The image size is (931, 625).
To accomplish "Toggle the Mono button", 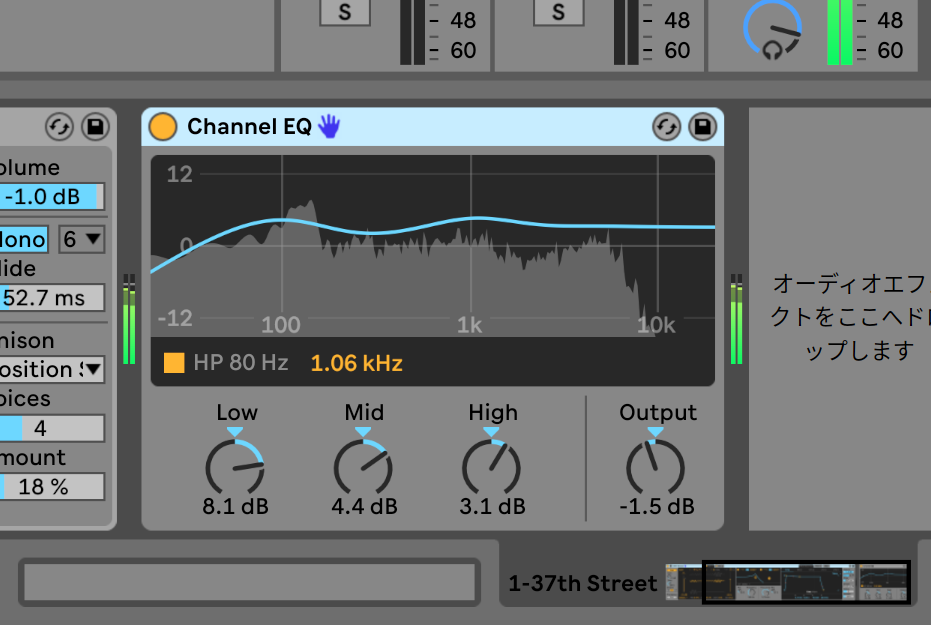I will pyautogui.click(x=24, y=239).
